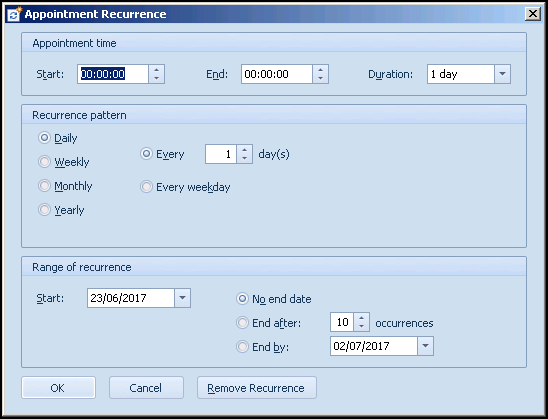The height and width of the screenshot is (419, 548).
Task: Click the End time input field
Action: point(277,74)
